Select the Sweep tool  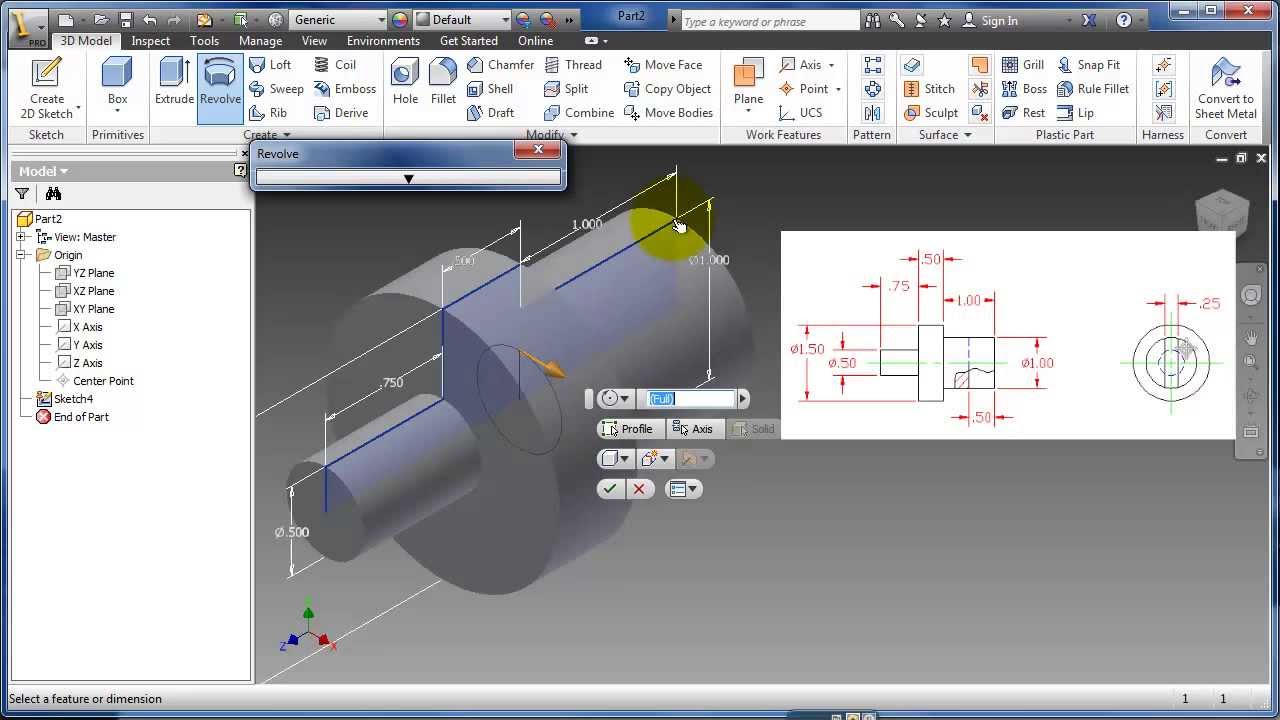click(x=276, y=89)
